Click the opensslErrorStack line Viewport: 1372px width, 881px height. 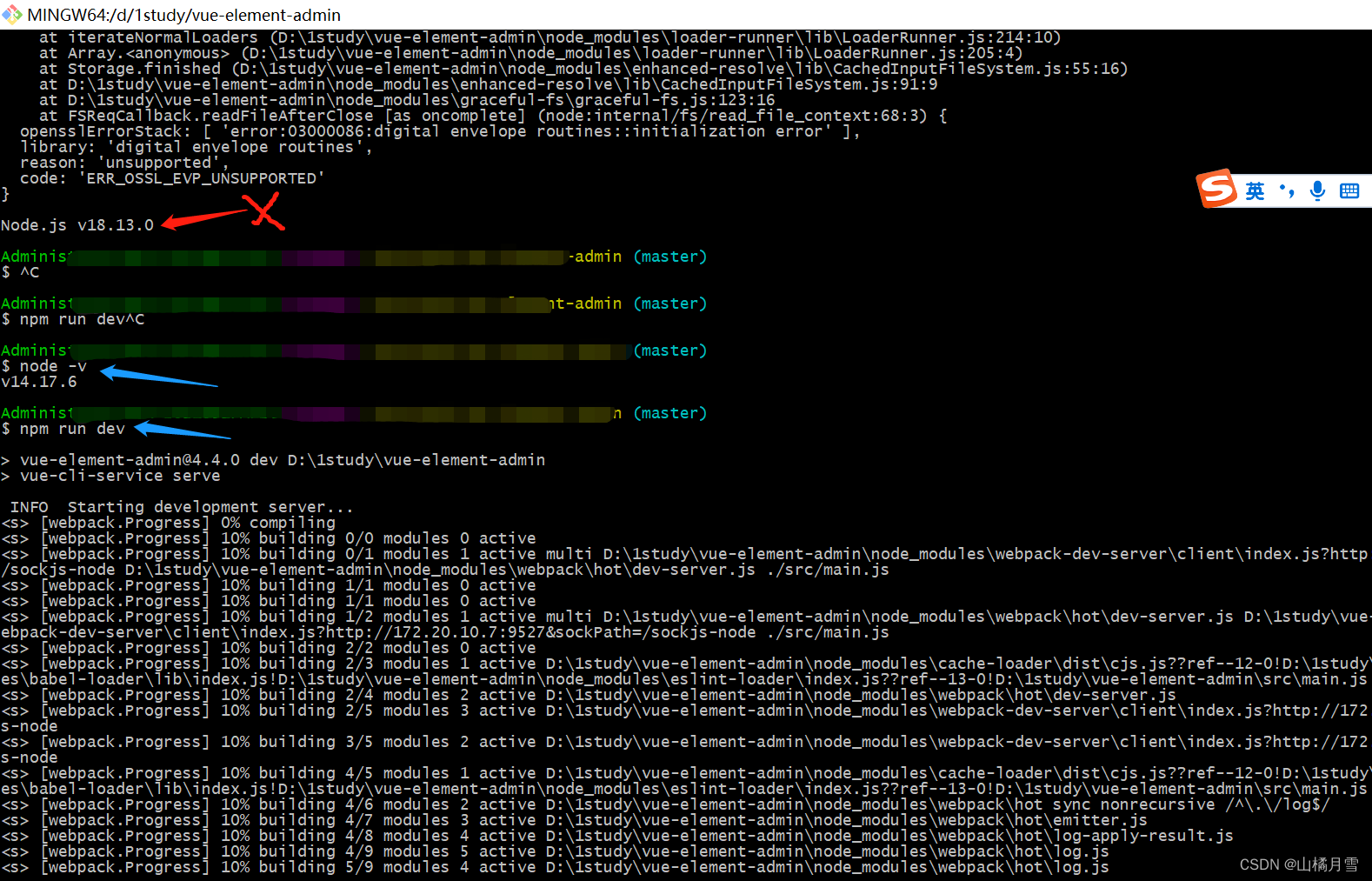tap(440, 131)
